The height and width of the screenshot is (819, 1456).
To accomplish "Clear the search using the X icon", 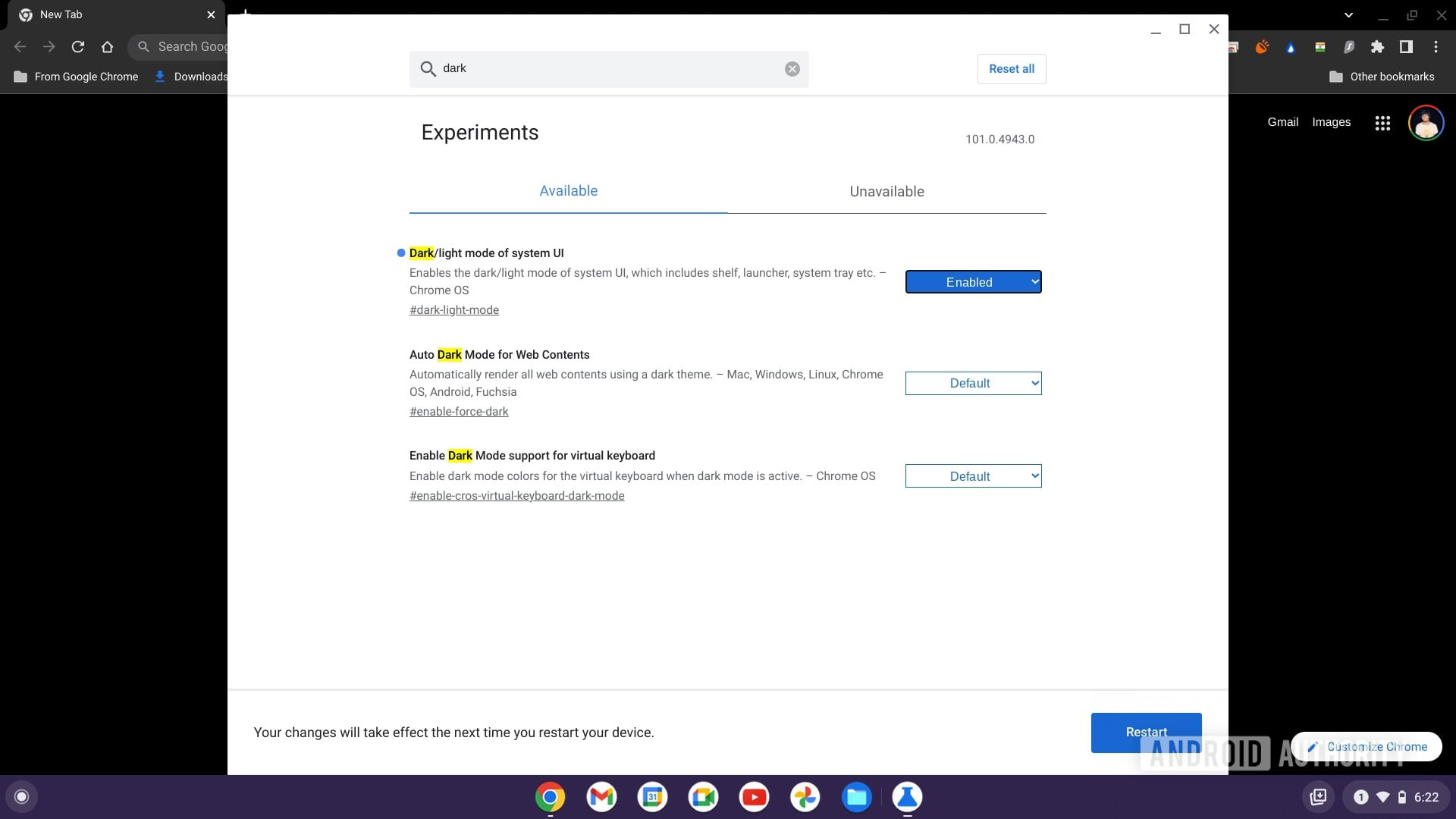I will click(792, 68).
